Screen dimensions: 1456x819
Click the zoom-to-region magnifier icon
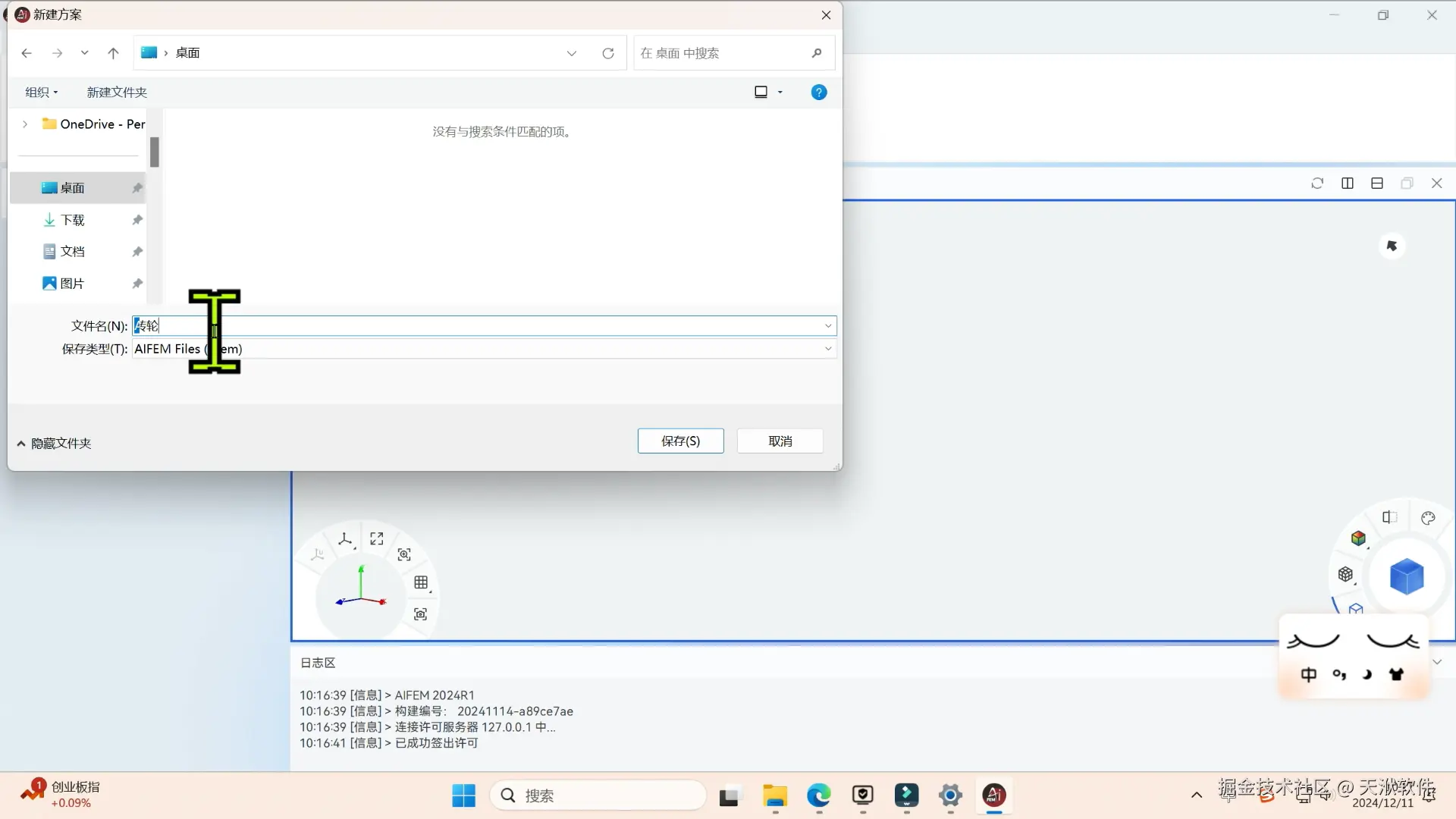point(404,554)
